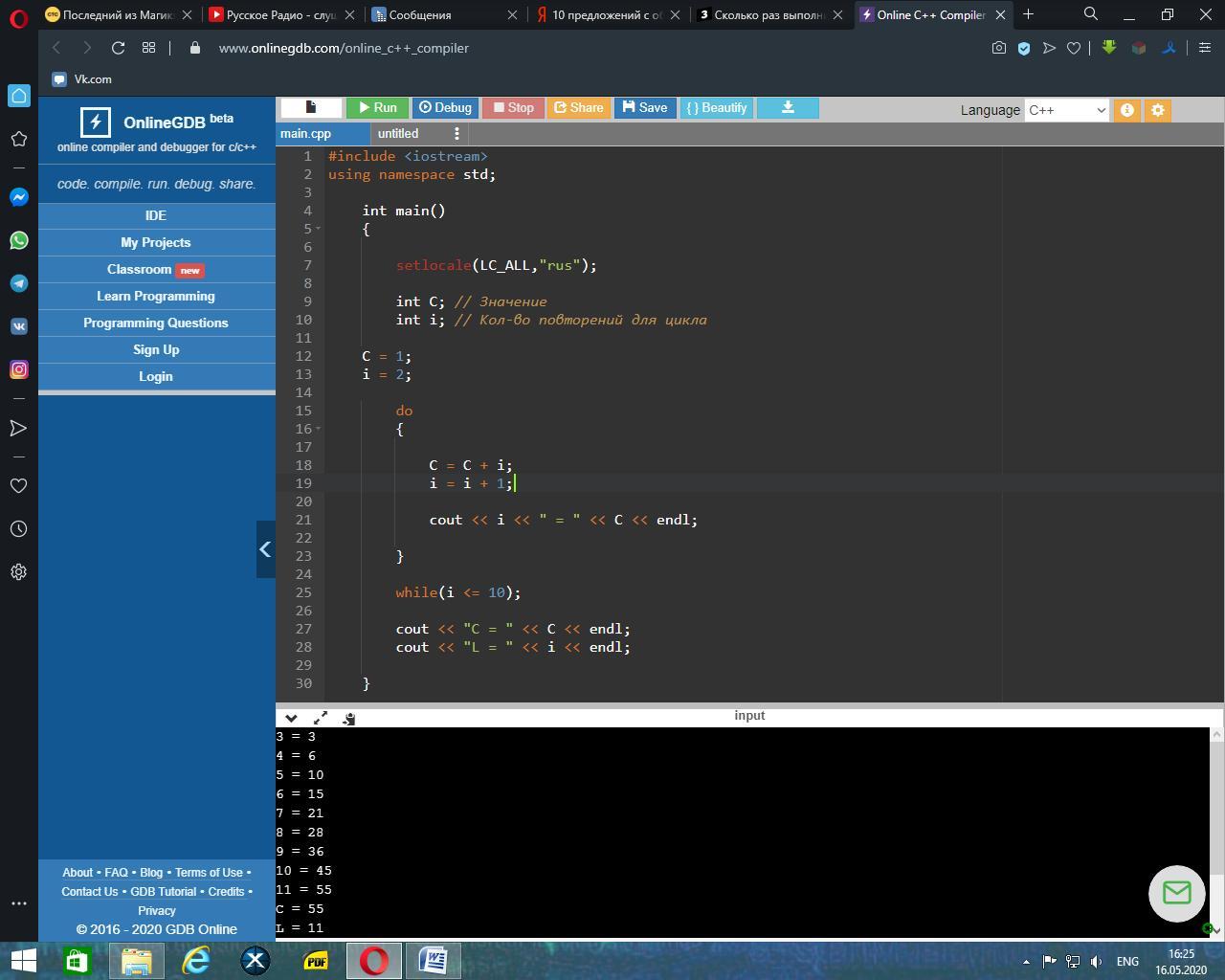Click the orange info icon button
The height and width of the screenshot is (980, 1225).
[x=1126, y=110]
